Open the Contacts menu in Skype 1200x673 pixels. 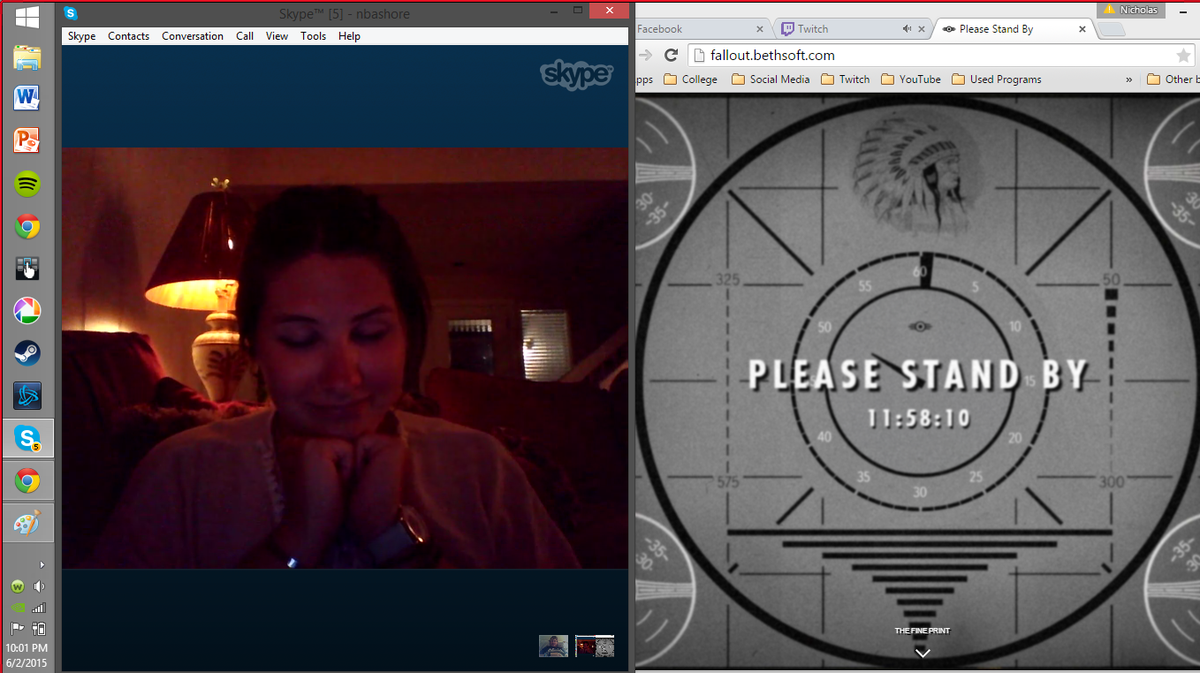tap(129, 36)
